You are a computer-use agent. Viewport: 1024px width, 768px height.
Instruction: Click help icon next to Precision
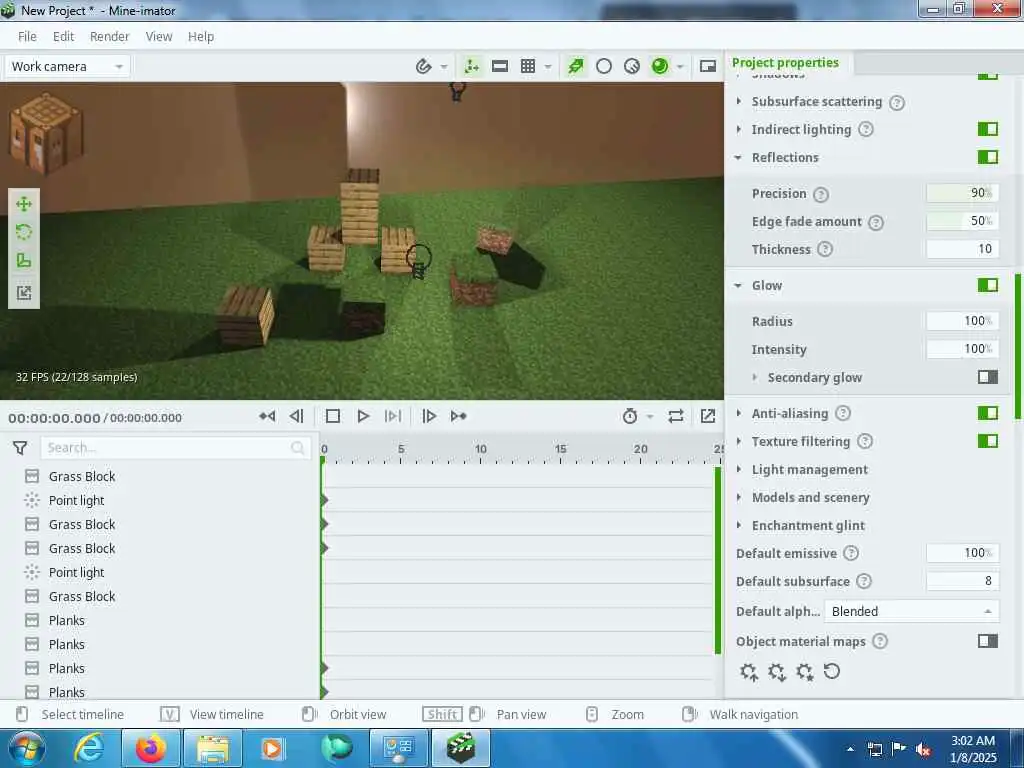click(821, 195)
